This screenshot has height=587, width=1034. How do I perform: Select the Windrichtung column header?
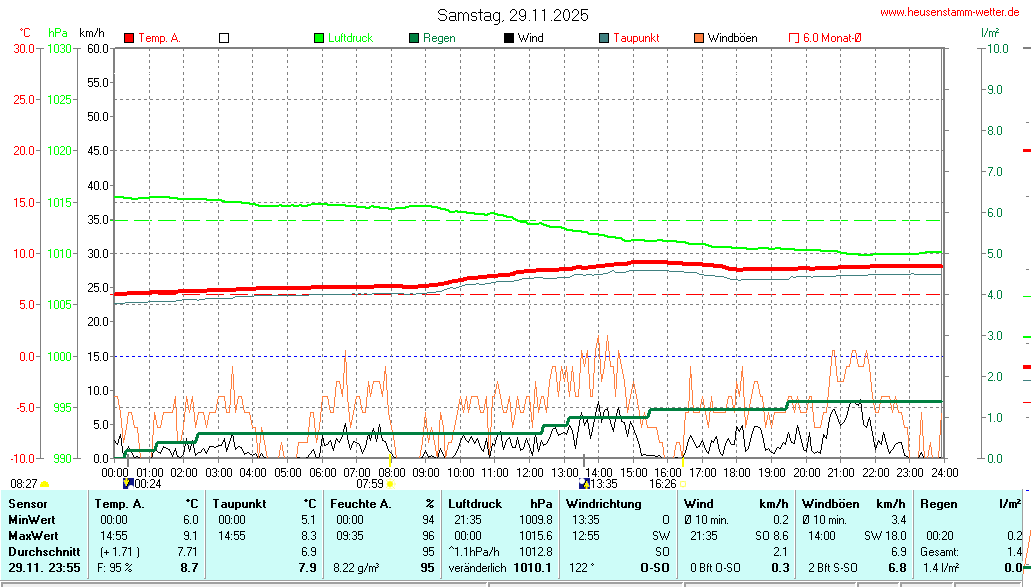tap(605, 504)
